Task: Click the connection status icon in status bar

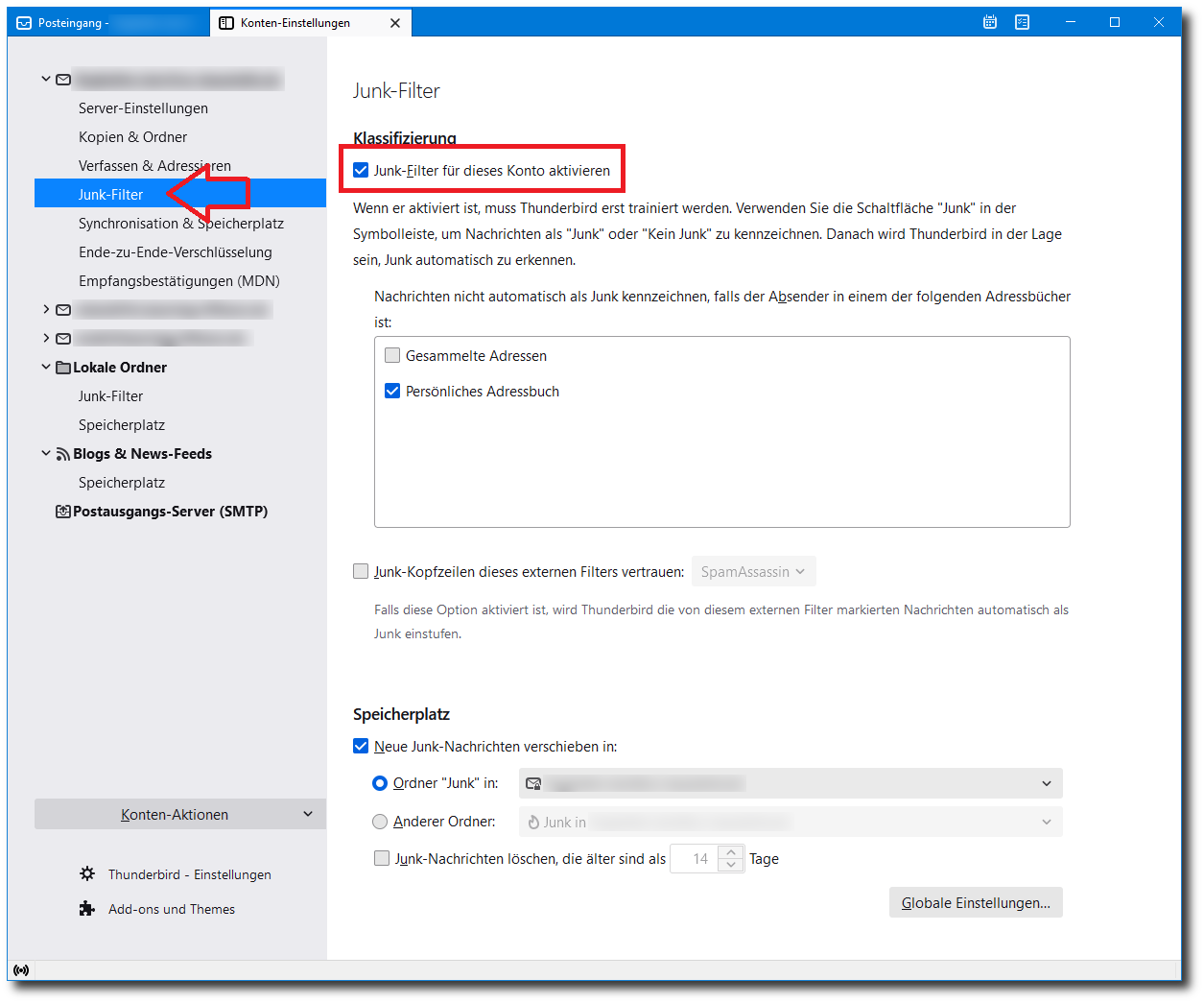Action: click(x=21, y=970)
